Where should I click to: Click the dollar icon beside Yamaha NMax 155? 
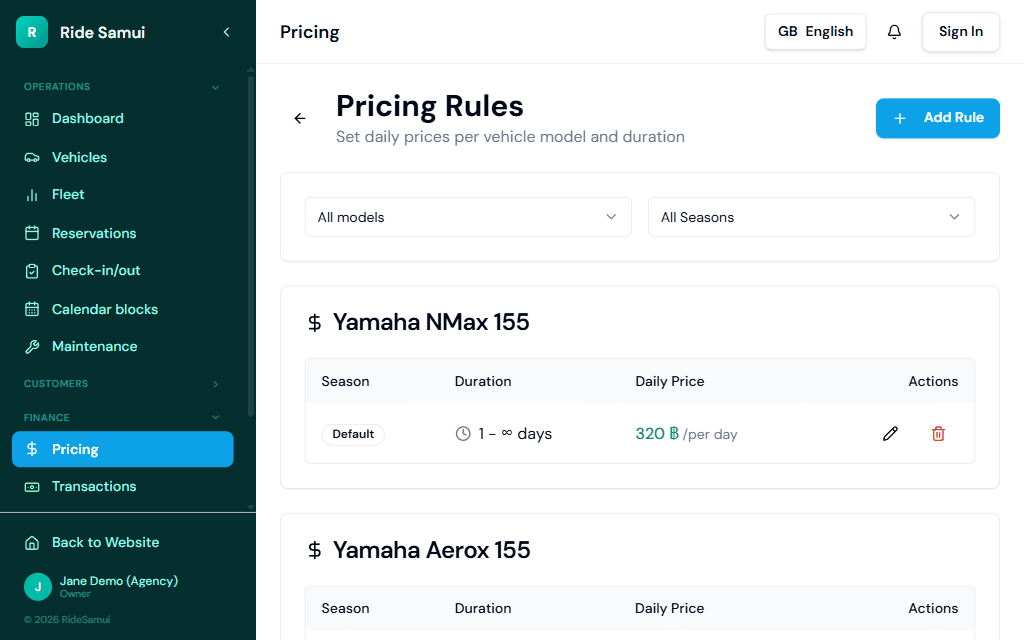[x=315, y=323]
